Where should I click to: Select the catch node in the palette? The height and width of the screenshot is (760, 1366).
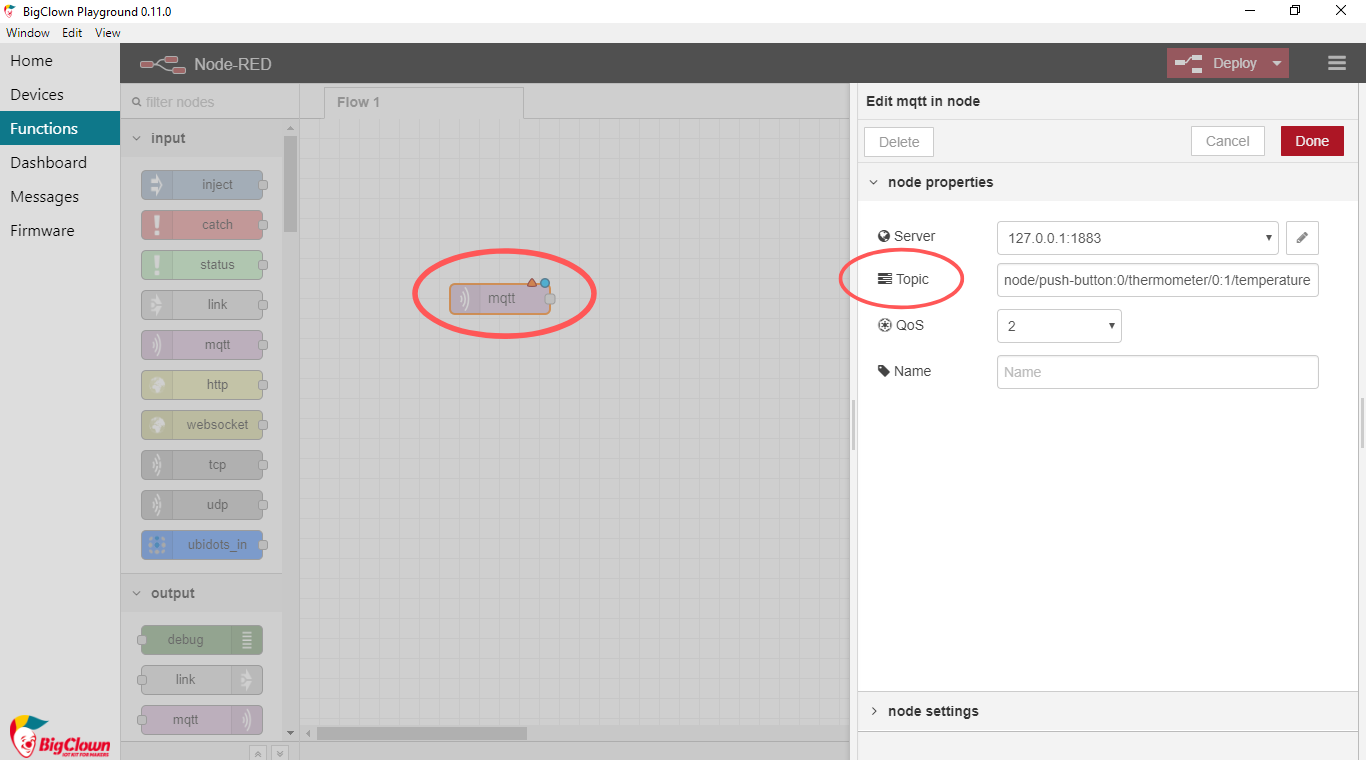[202, 225]
